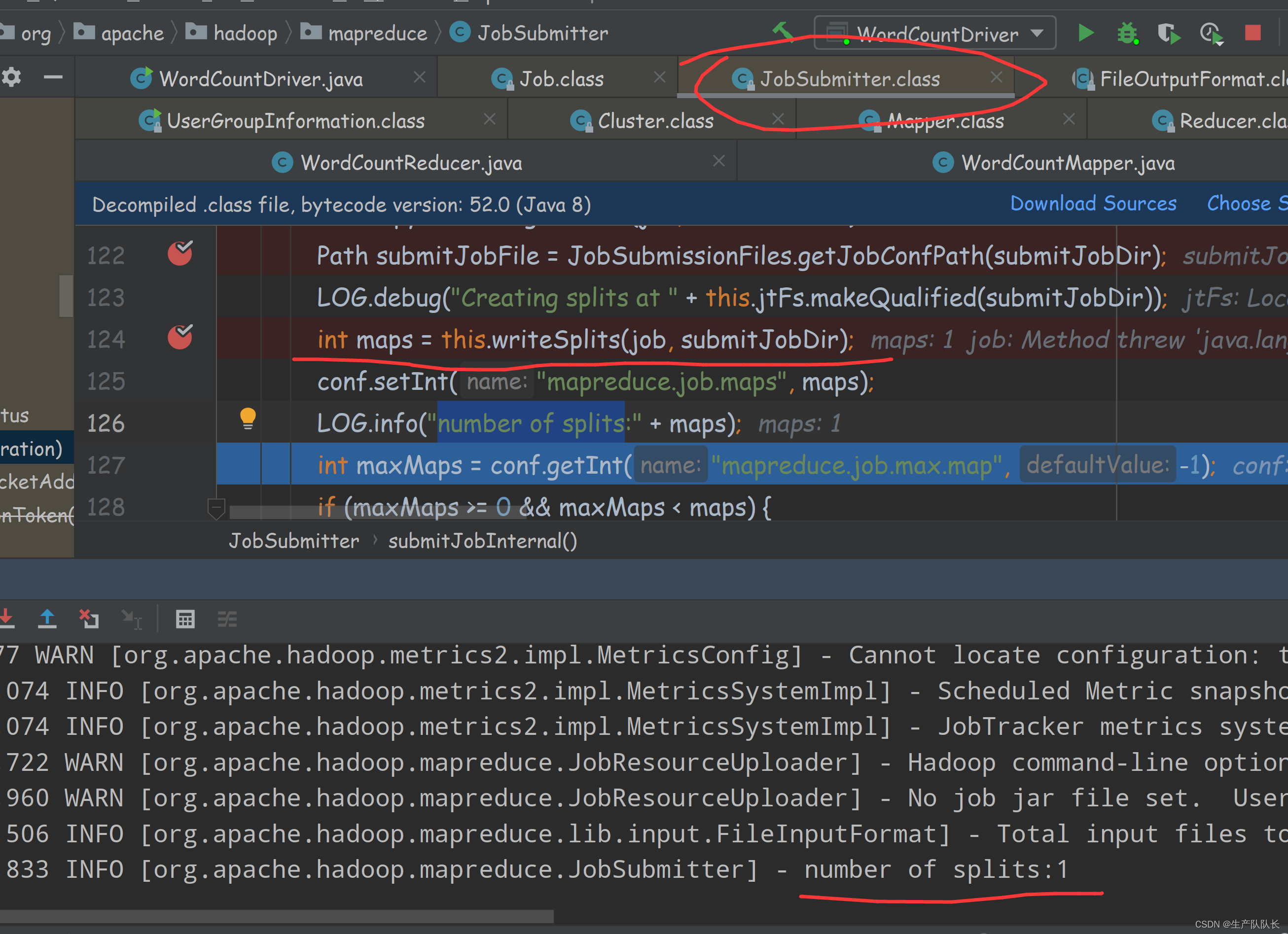
Task: Open the settings gear in tool window
Action: (x=11, y=77)
